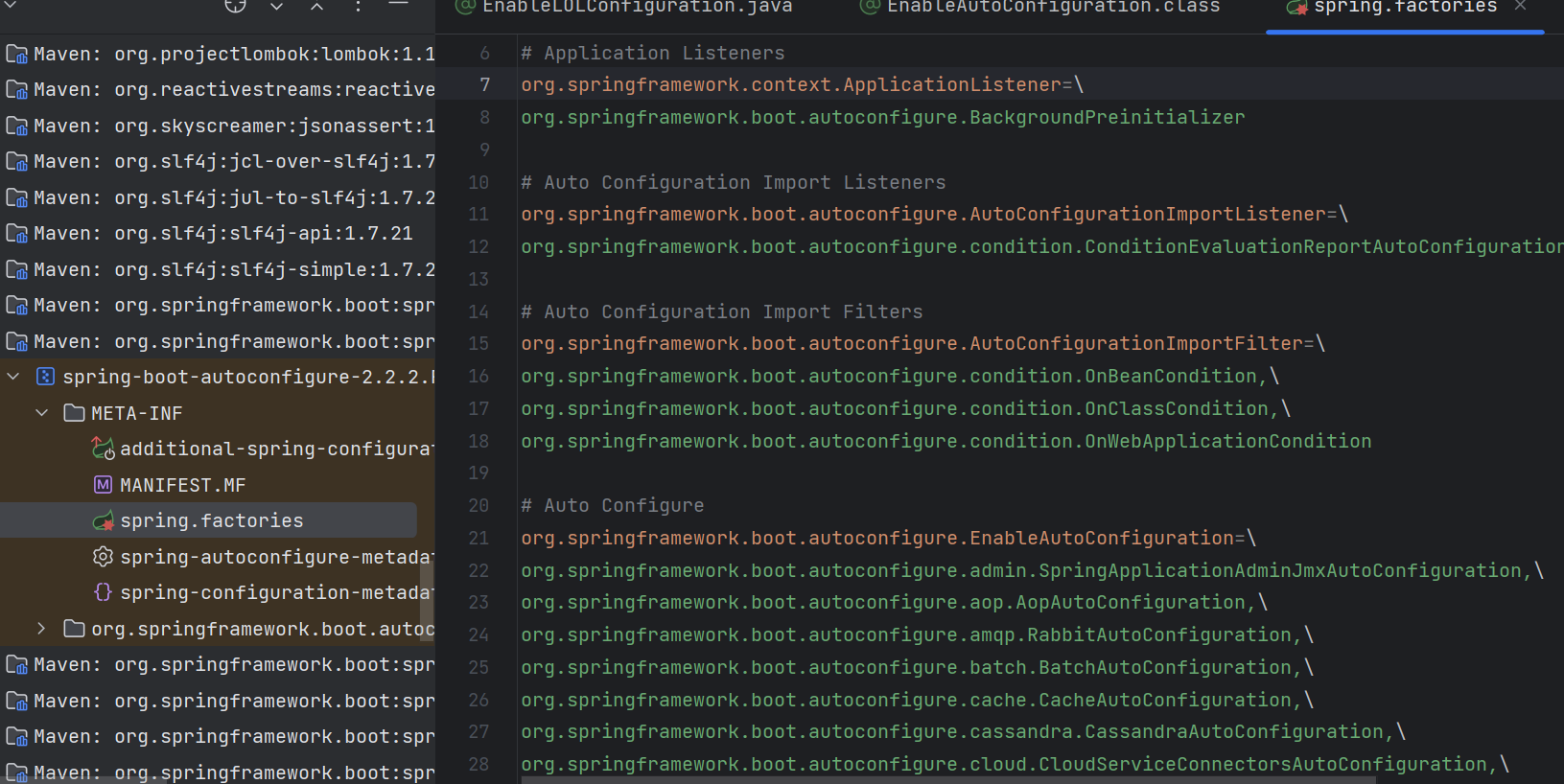
Task: Select Maven: org.skyscreamer:jsonassert row
Action: click(218, 126)
